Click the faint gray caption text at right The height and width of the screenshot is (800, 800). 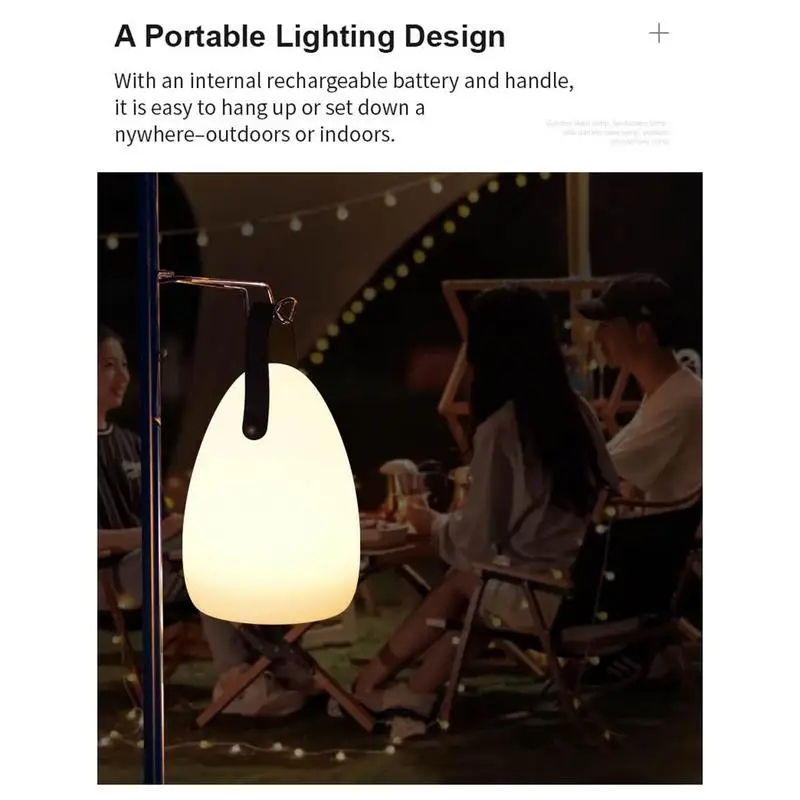608,132
